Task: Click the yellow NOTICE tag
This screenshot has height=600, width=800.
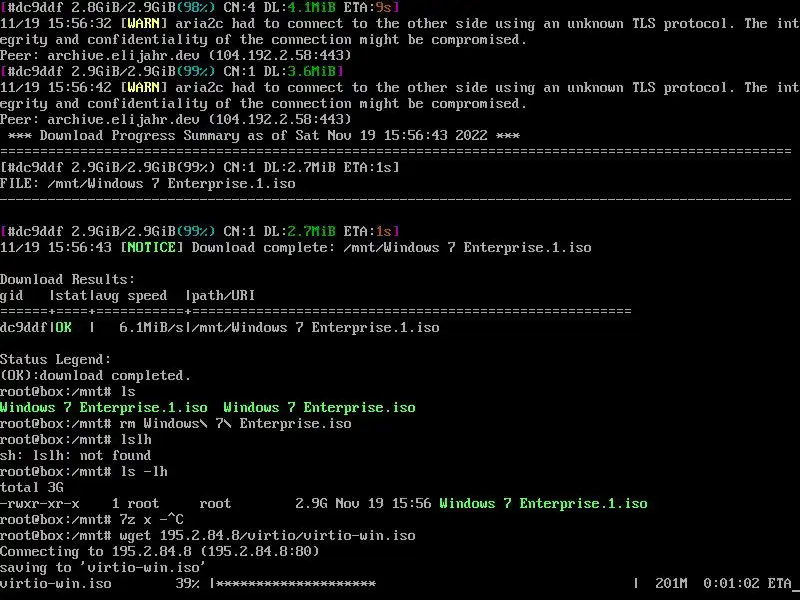Action: pyautogui.click(x=152, y=247)
